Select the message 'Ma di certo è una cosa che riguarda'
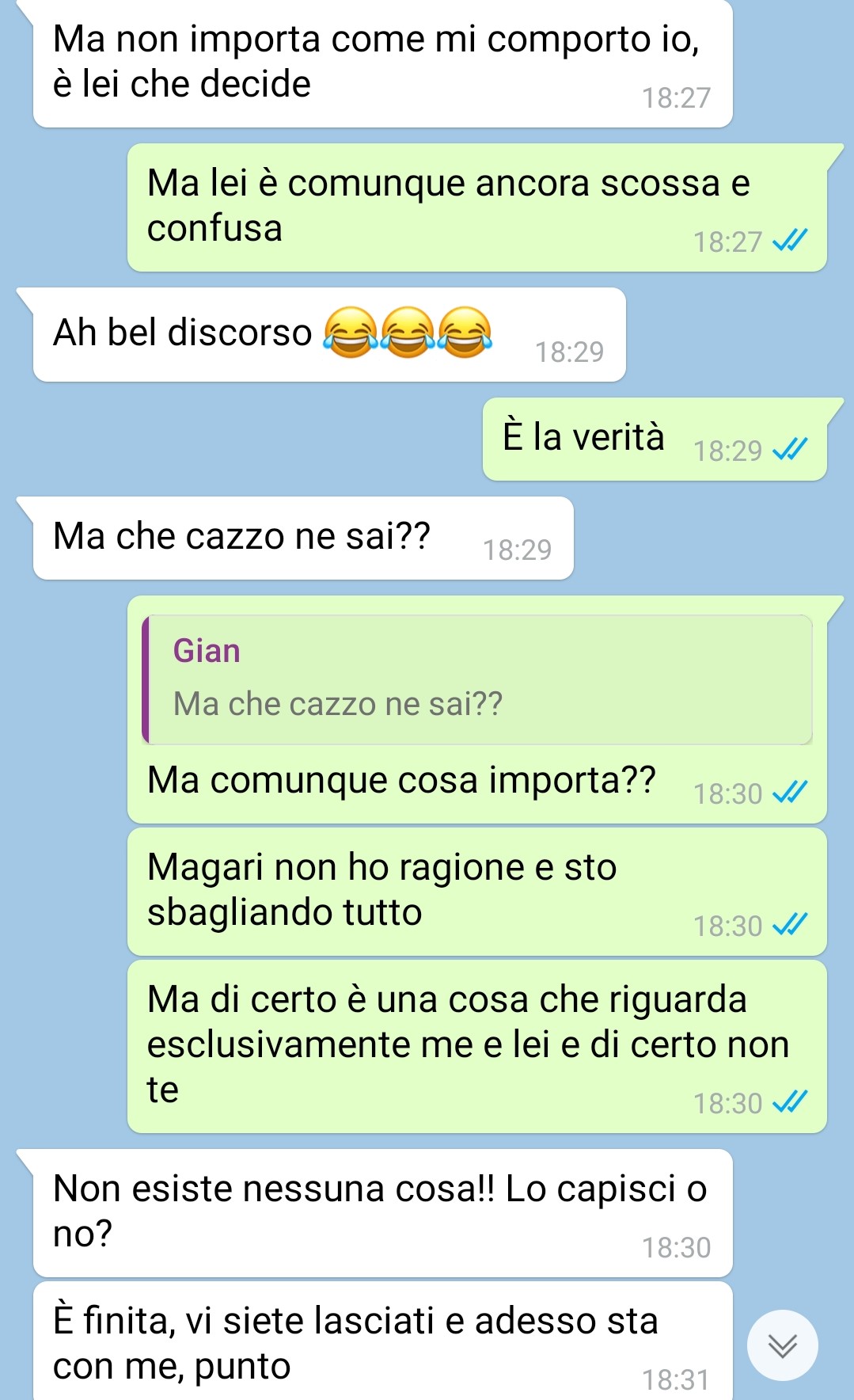This screenshot has height=1400, width=854. 477,1047
